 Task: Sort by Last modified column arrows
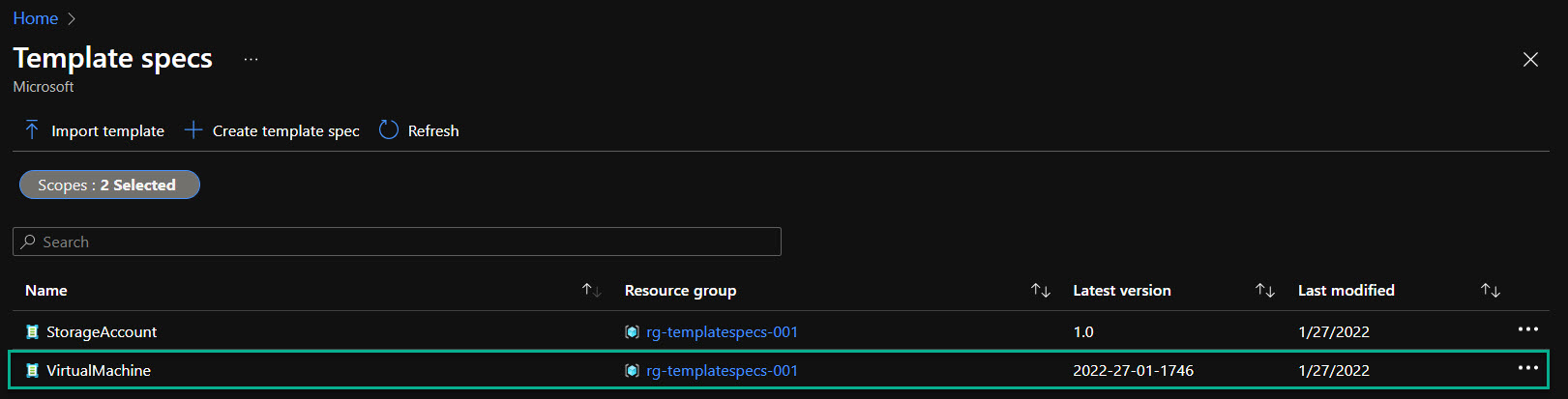(x=1490, y=291)
